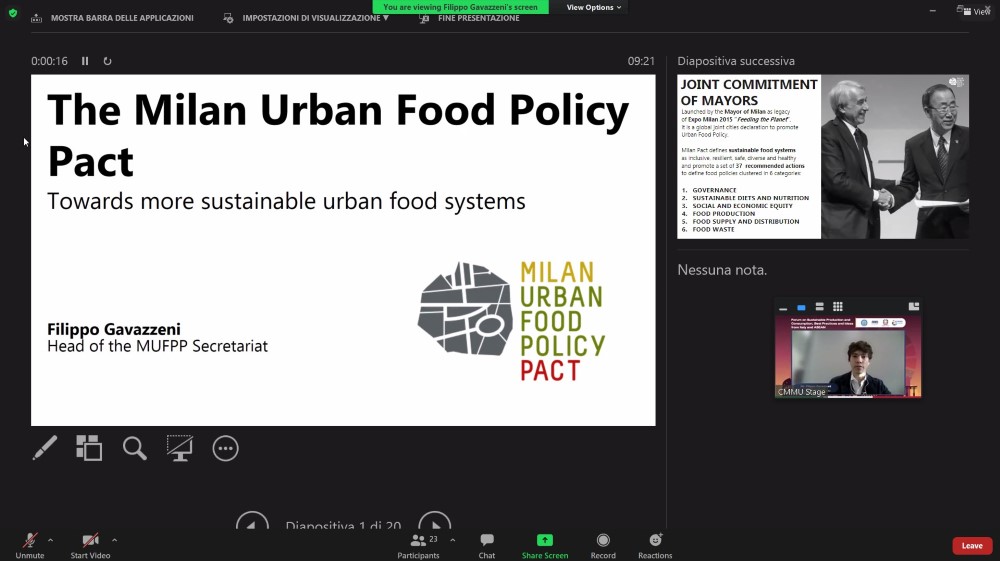
Task: Click the green Share Screen button
Action: point(545,545)
